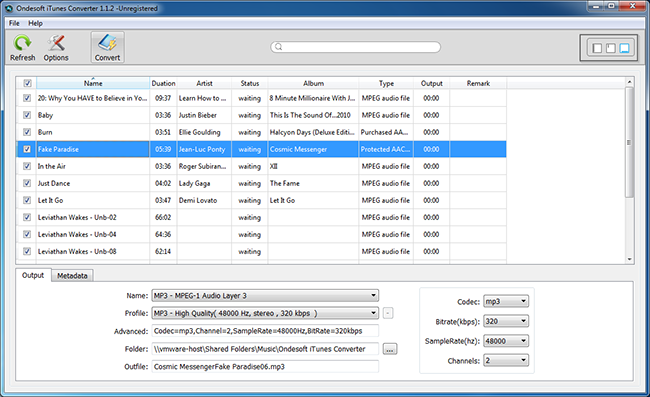Click the minus button beside Profile
Screen dimensions: 650x397
[x=388, y=313]
